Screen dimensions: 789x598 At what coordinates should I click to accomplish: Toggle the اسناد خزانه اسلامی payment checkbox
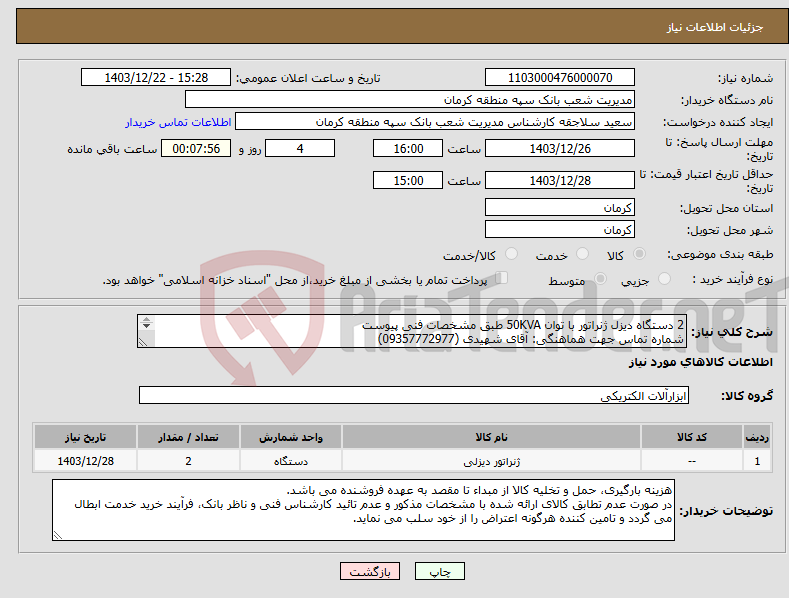[502, 277]
